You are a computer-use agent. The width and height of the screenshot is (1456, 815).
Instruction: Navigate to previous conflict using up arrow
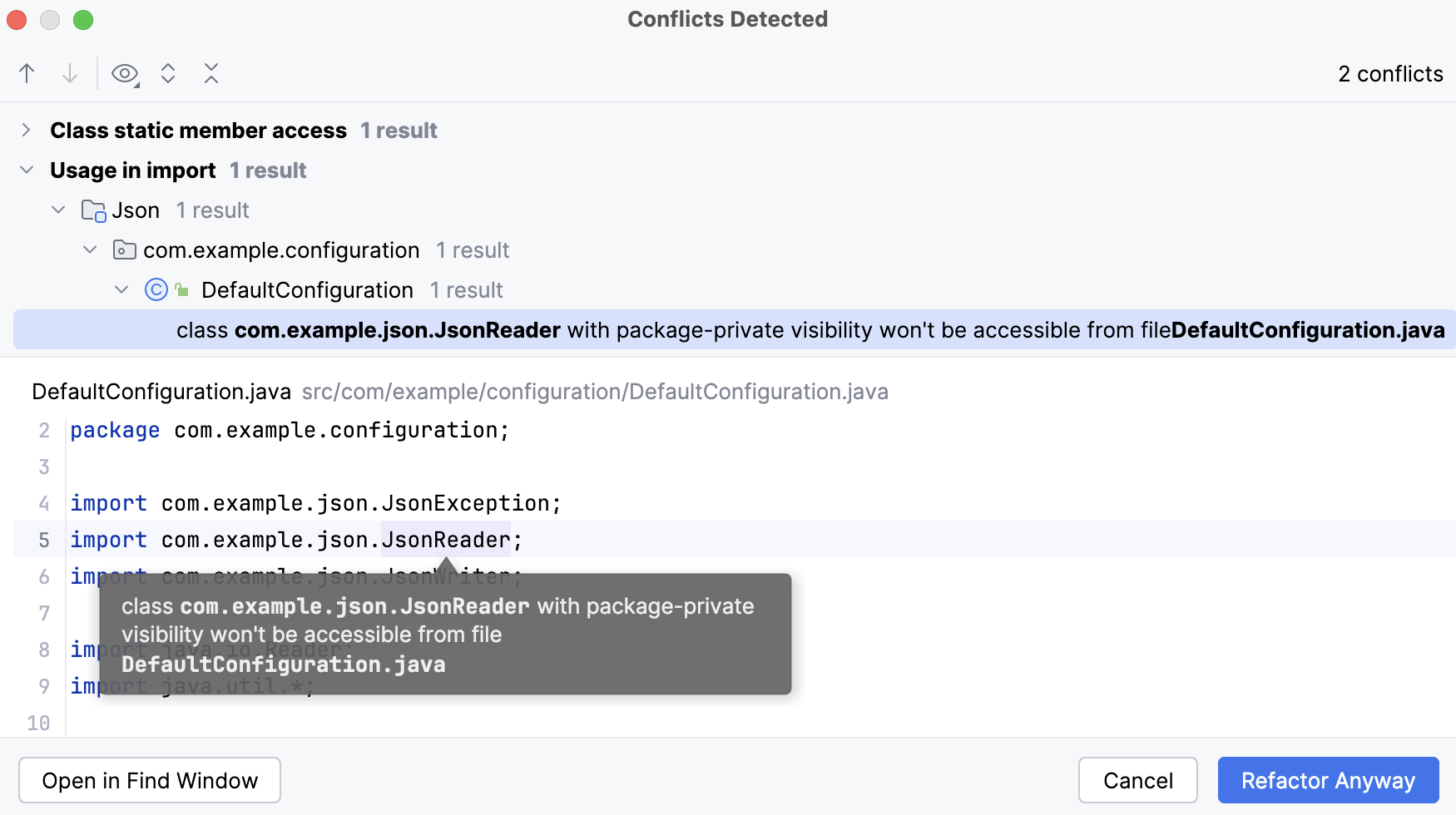coord(26,73)
